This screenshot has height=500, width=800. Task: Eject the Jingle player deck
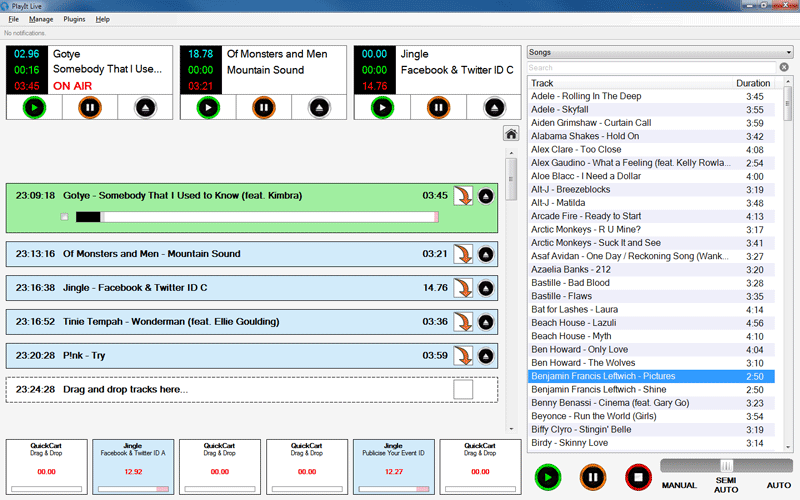[493, 107]
